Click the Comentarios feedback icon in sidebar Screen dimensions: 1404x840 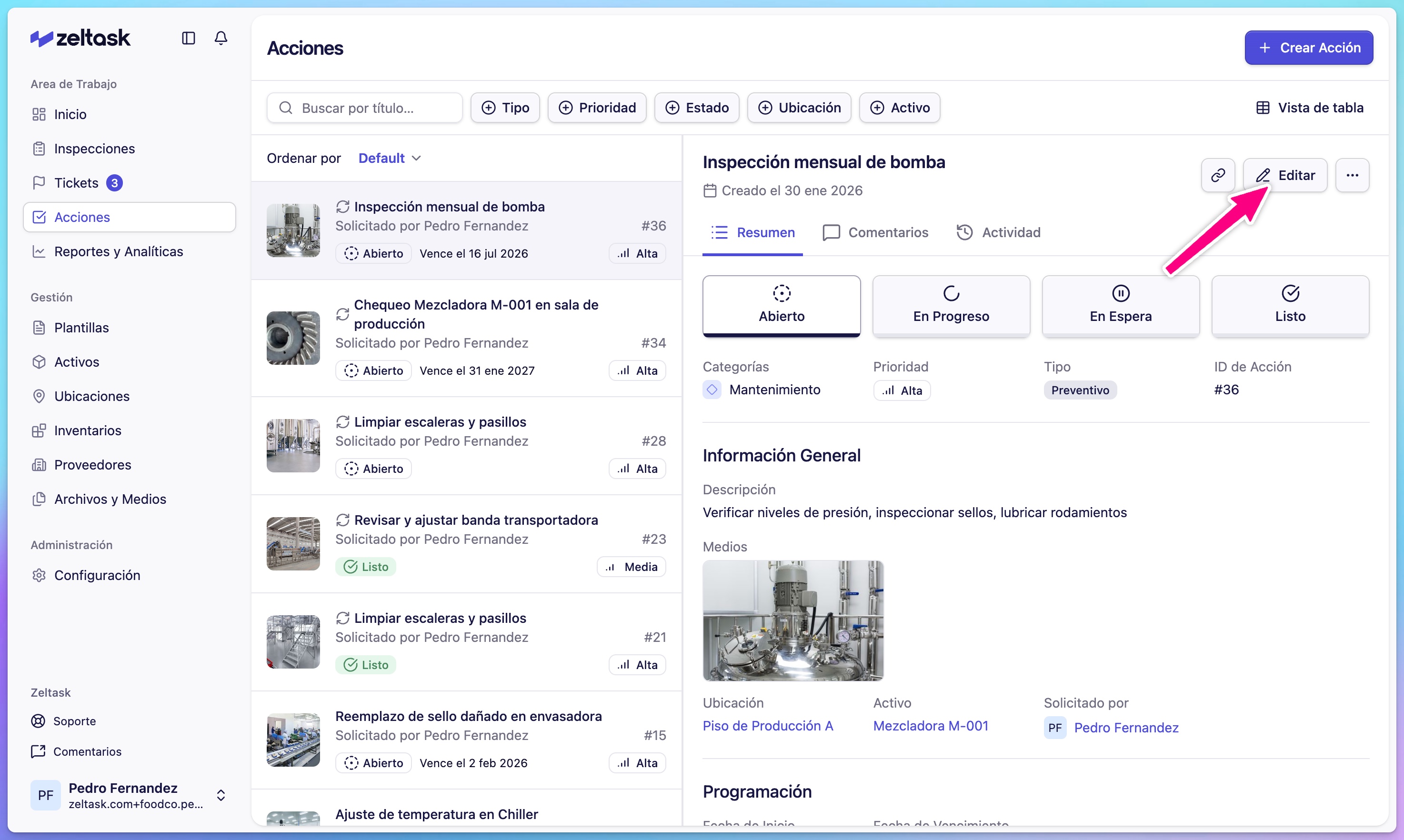click(x=38, y=752)
